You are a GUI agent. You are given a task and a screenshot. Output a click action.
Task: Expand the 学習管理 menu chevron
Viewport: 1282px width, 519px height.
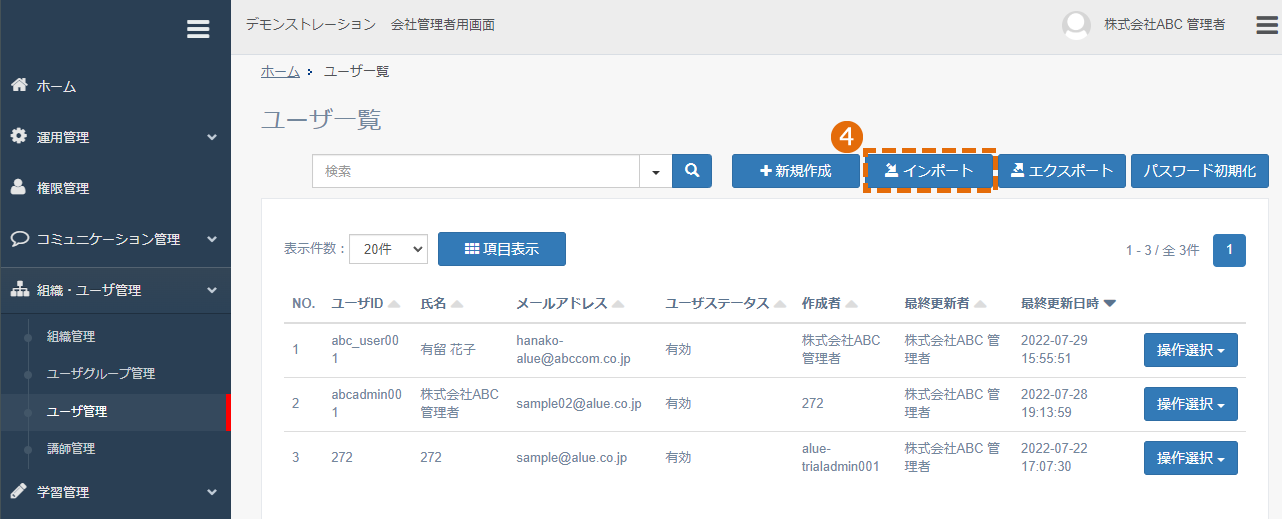click(x=212, y=492)
